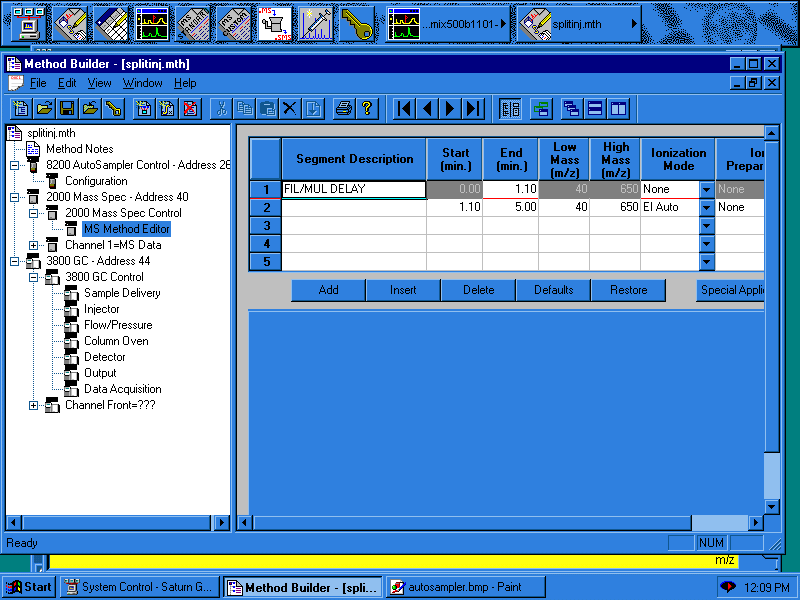Open the mix500b1101 quick-link launcher button
The width and height of the screenshot is (800, 600).
pos(447,23)
